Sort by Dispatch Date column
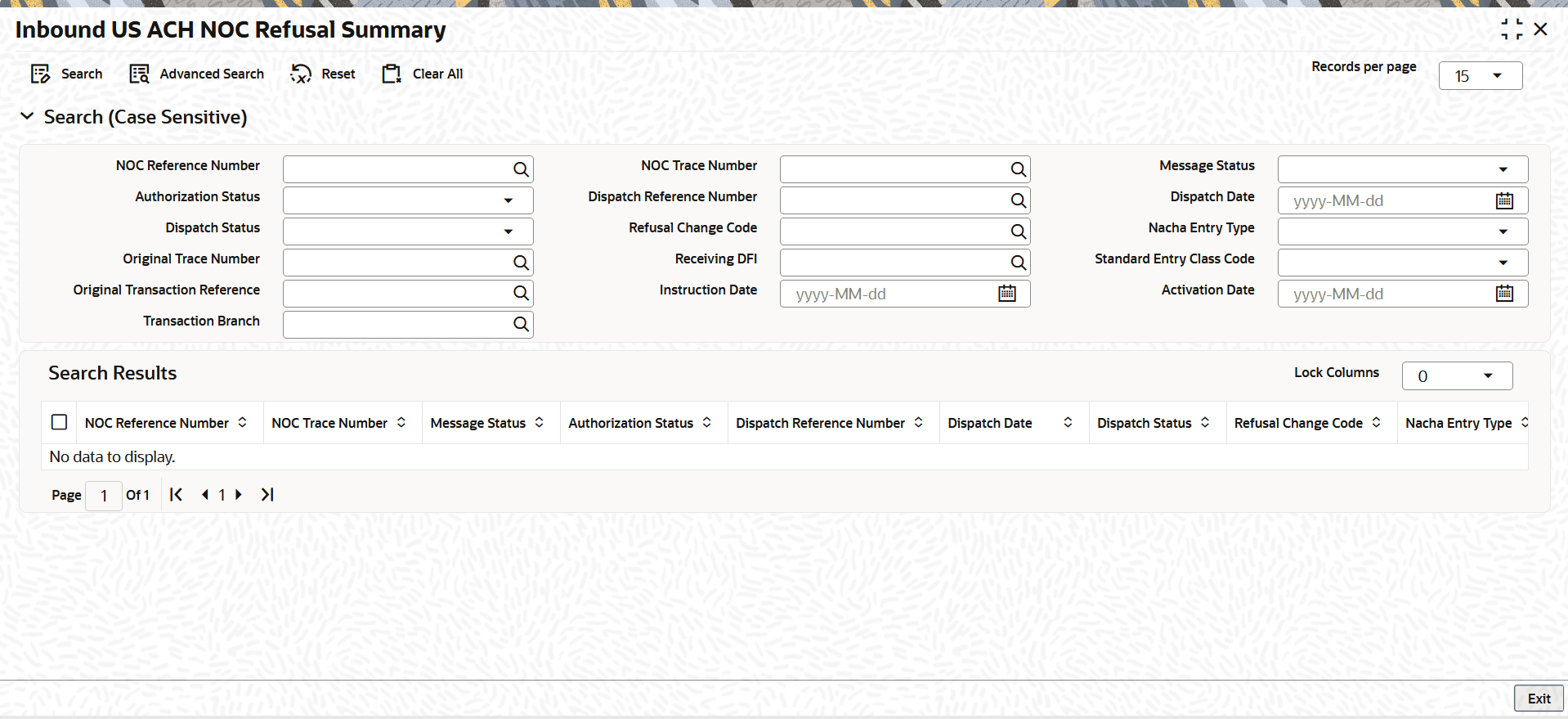 tap(1068, 423)
